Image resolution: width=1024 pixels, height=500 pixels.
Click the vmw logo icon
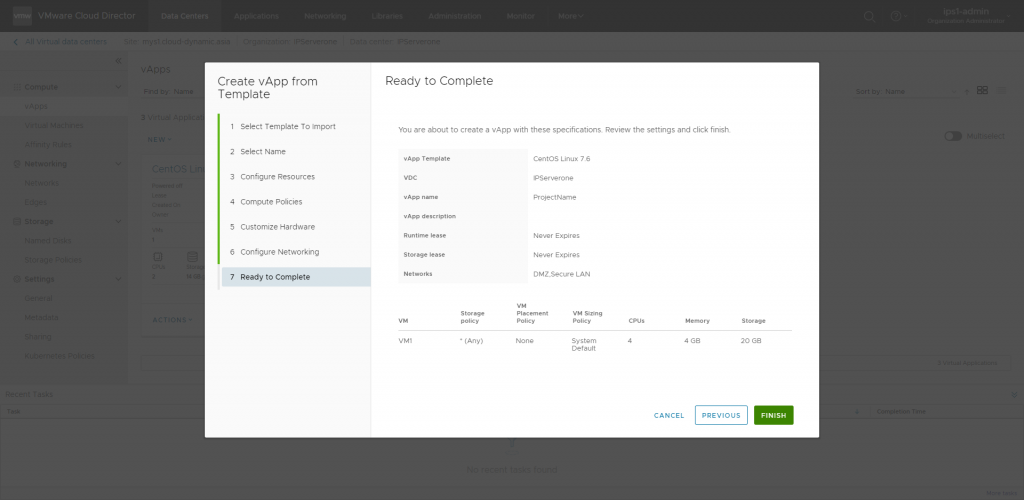pyautogui.click(x=19, y=16)
